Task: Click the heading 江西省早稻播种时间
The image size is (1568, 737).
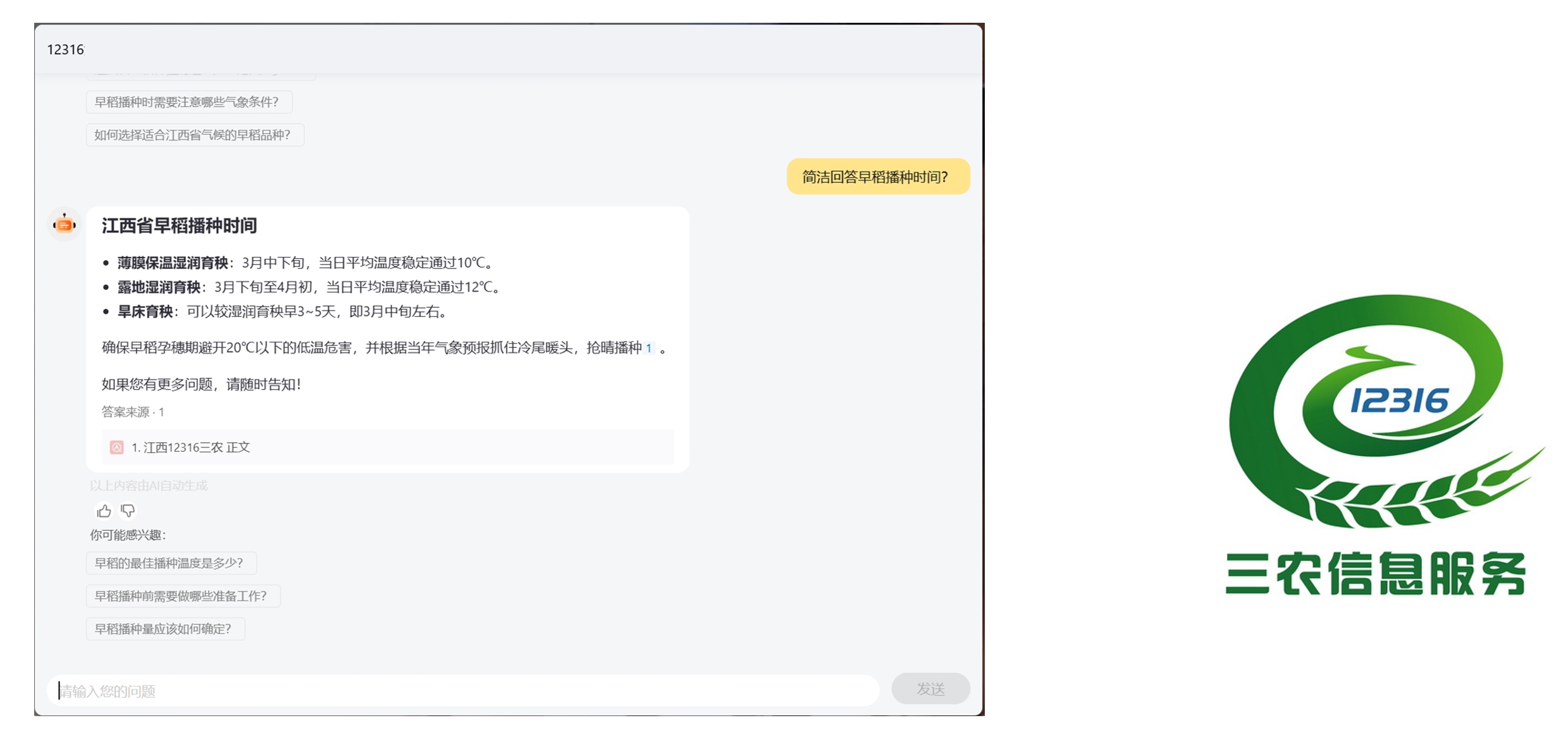Action: [x=179, y=226]
